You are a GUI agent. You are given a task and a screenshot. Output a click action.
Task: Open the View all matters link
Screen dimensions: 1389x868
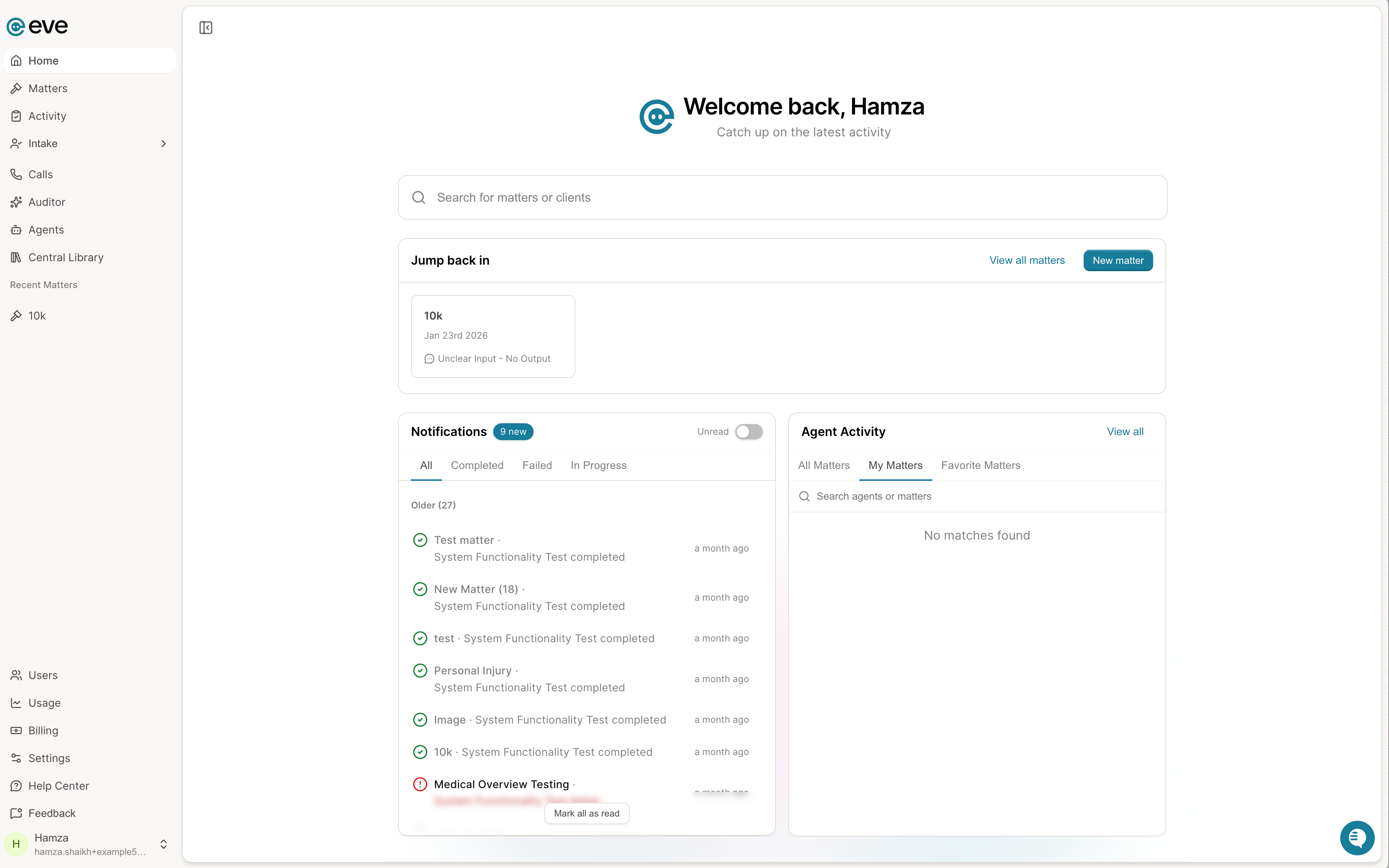click(1027, 261)
